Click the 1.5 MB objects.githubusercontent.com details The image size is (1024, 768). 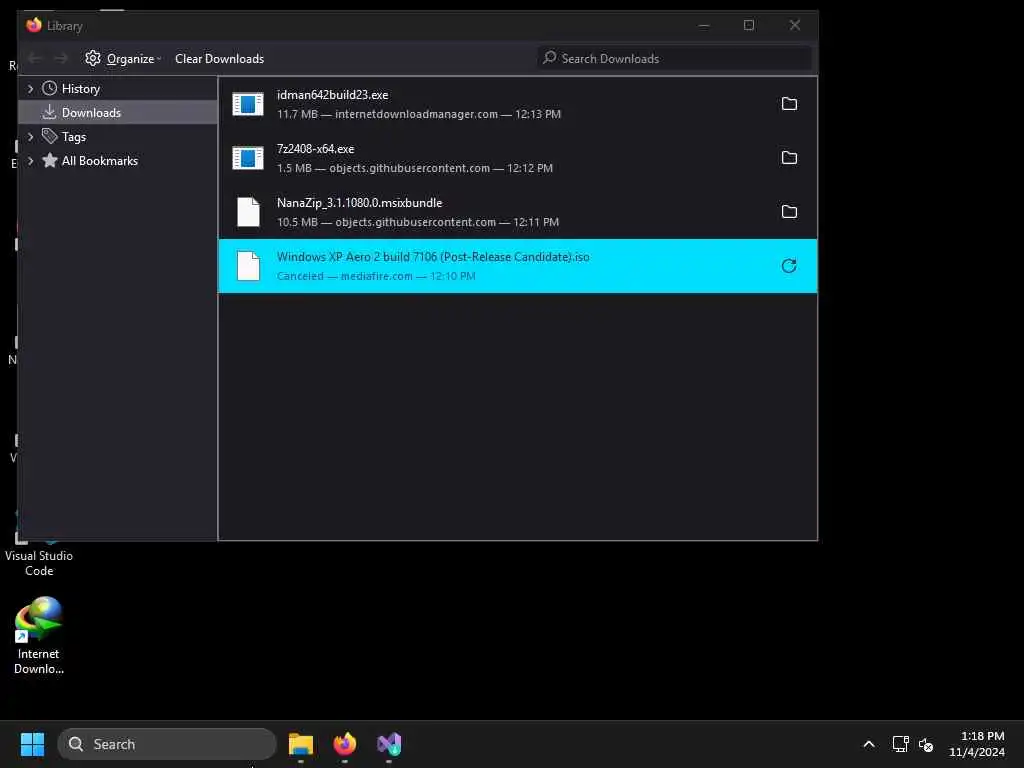(415, 168)
